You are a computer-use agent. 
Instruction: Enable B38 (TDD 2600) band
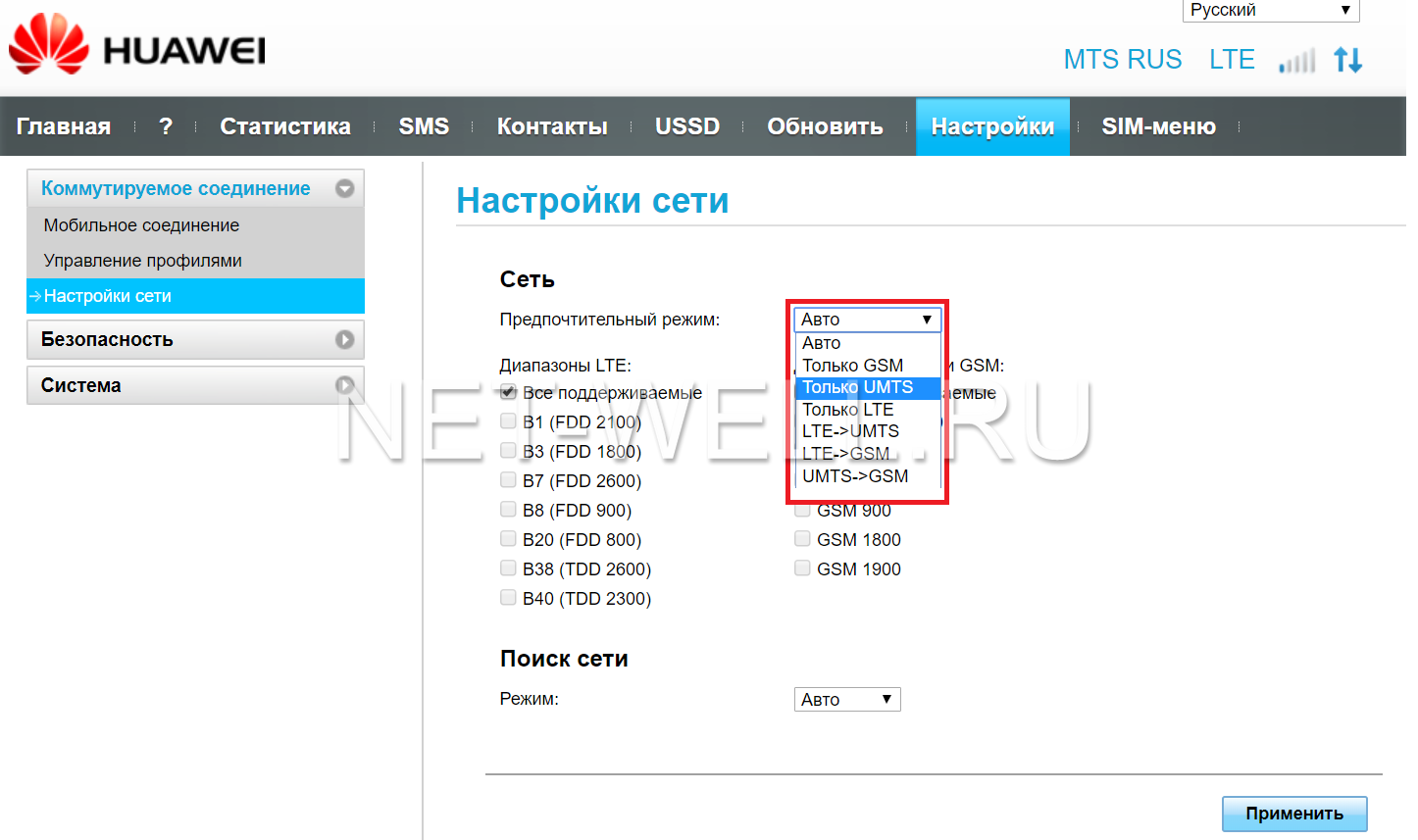click(x=508, y=568)
